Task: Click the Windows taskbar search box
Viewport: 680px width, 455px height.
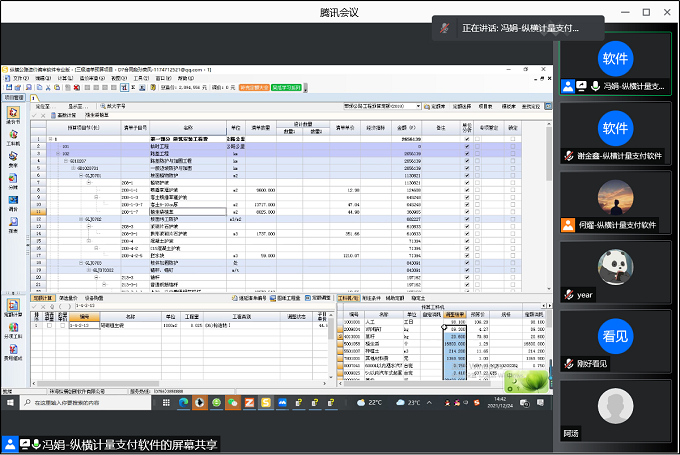Action: (86, 403)
